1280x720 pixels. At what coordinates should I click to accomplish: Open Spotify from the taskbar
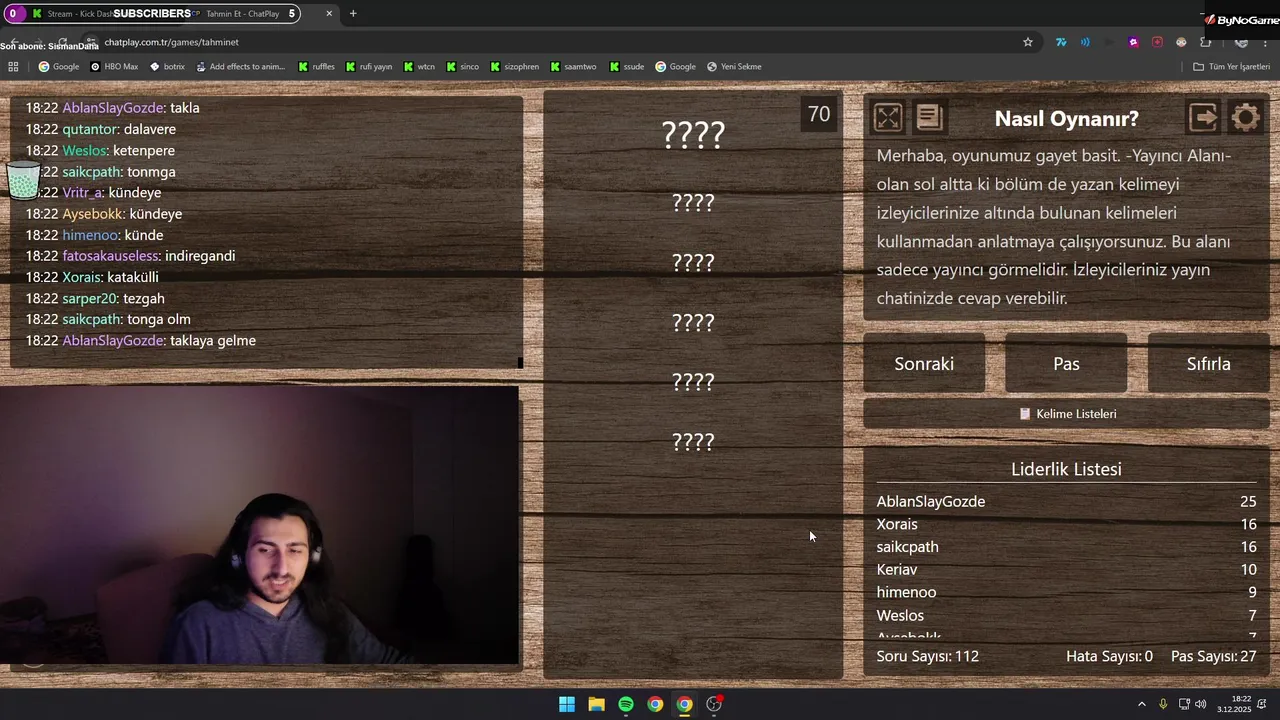coord(625,704)
